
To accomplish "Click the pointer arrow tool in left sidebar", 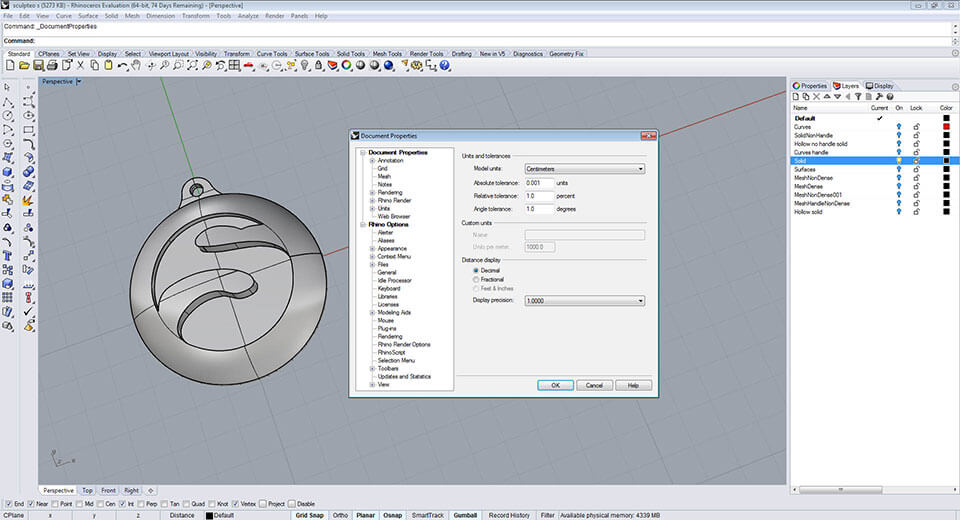I will pos(7,87).
